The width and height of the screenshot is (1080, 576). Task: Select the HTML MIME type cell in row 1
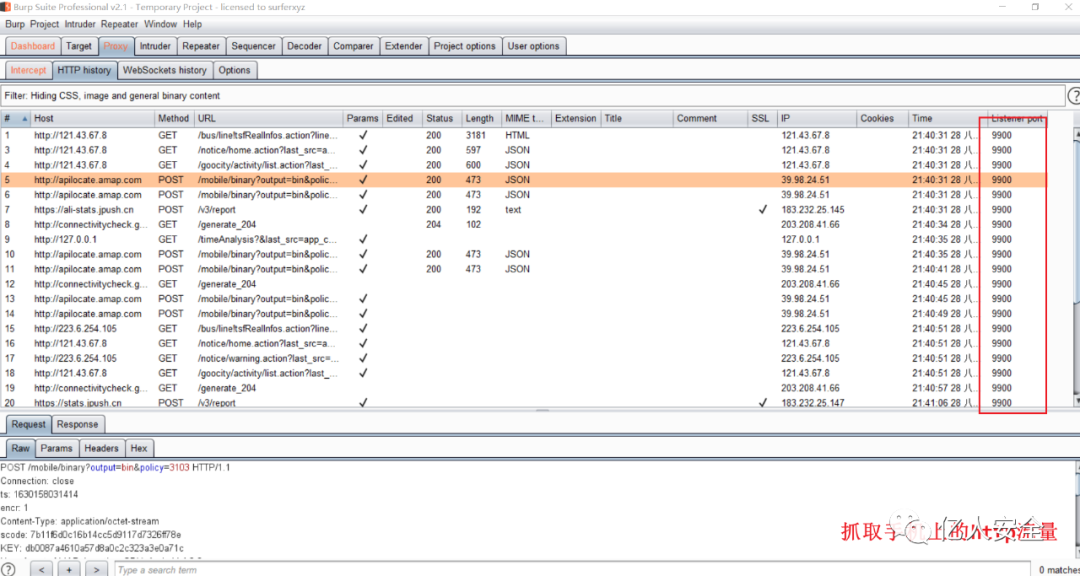point(517,135)
